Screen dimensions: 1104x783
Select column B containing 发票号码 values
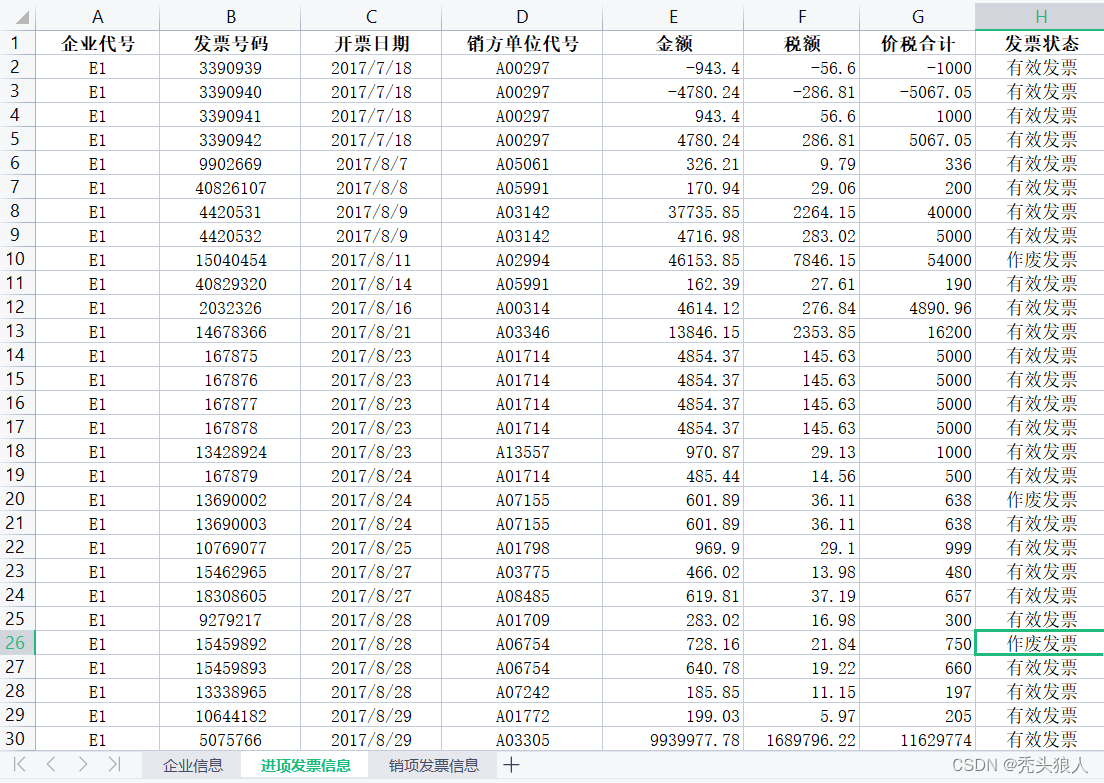point(230,16)
